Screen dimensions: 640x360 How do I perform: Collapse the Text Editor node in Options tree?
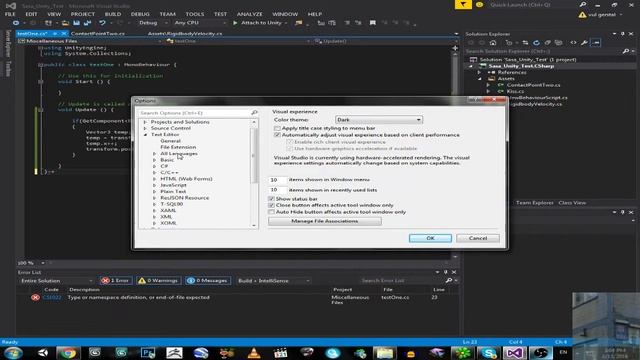pos(145,135)
